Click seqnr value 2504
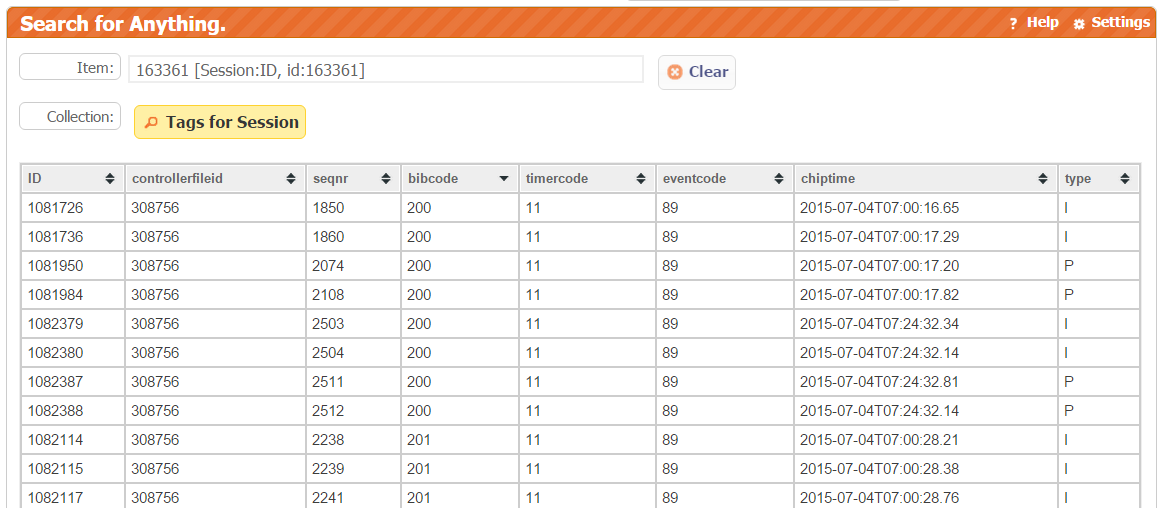The height and width of the screenshot is (508, 1160). point(328,353)
